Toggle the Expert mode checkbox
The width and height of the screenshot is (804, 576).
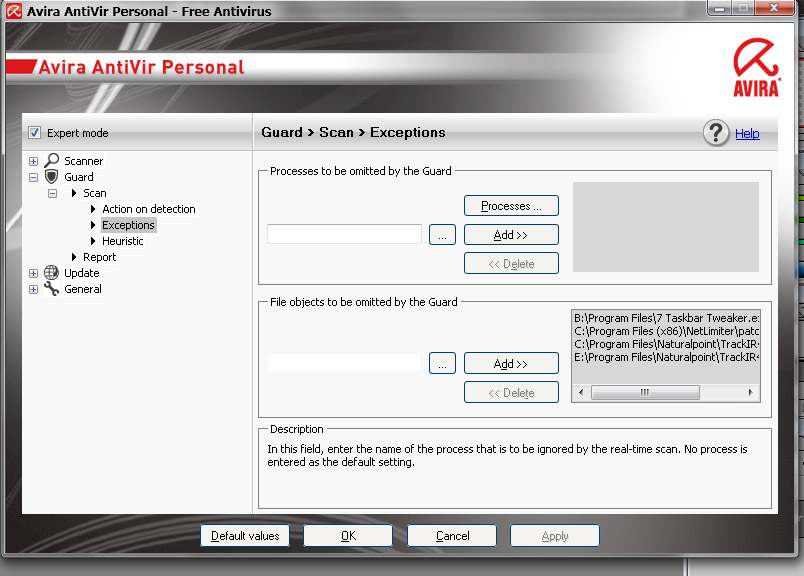34,133
